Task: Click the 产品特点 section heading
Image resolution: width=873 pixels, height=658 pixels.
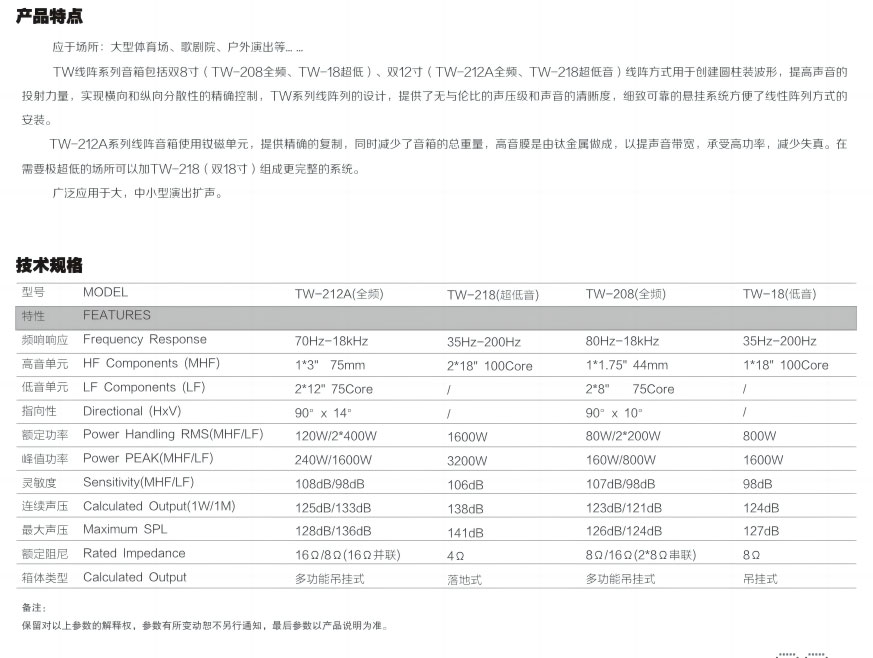Action: [x=49, y=17]
